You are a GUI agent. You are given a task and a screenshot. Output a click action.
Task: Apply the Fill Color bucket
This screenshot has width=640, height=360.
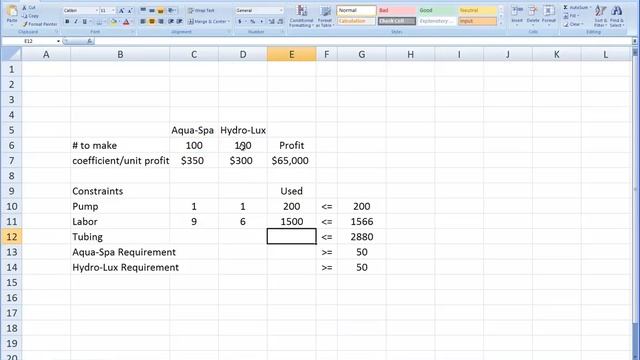coord(113,22)
